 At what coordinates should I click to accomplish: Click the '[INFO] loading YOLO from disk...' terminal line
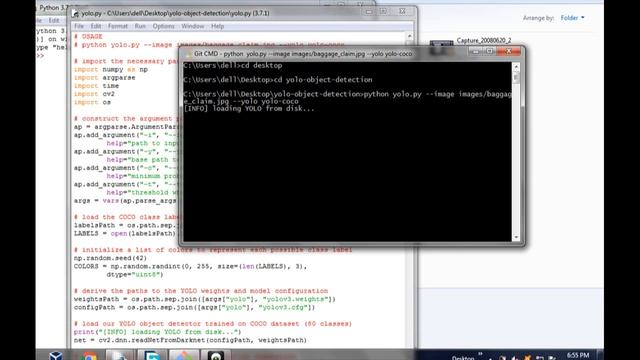[249, 109]
